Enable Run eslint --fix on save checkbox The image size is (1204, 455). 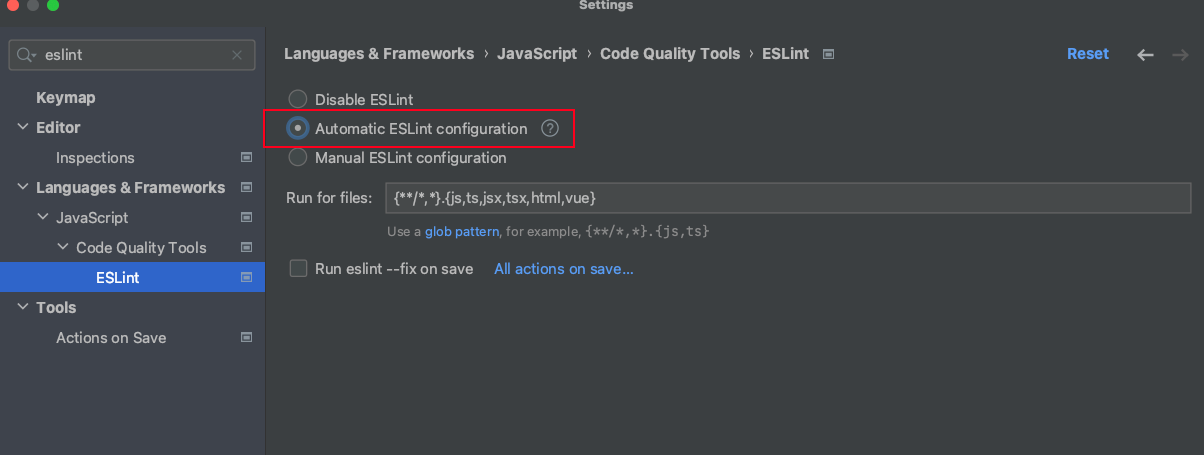click(x=298, y=268)
